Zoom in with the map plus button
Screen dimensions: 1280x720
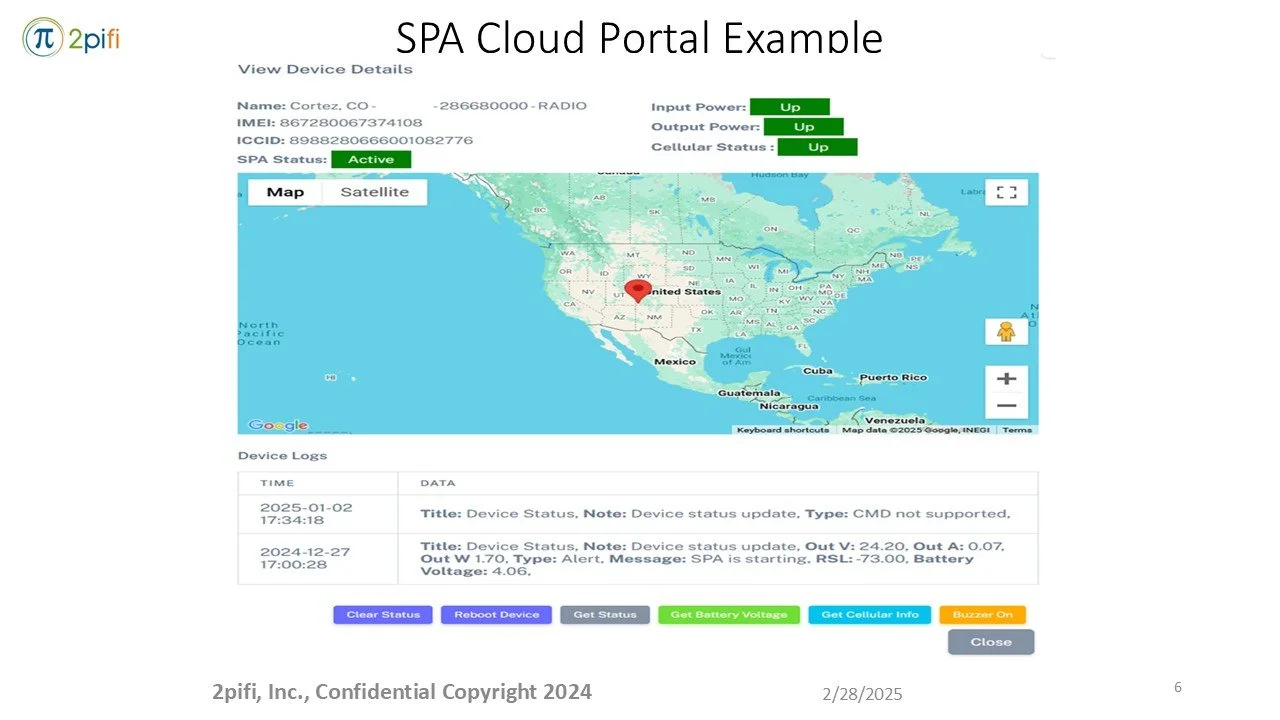1007,379
